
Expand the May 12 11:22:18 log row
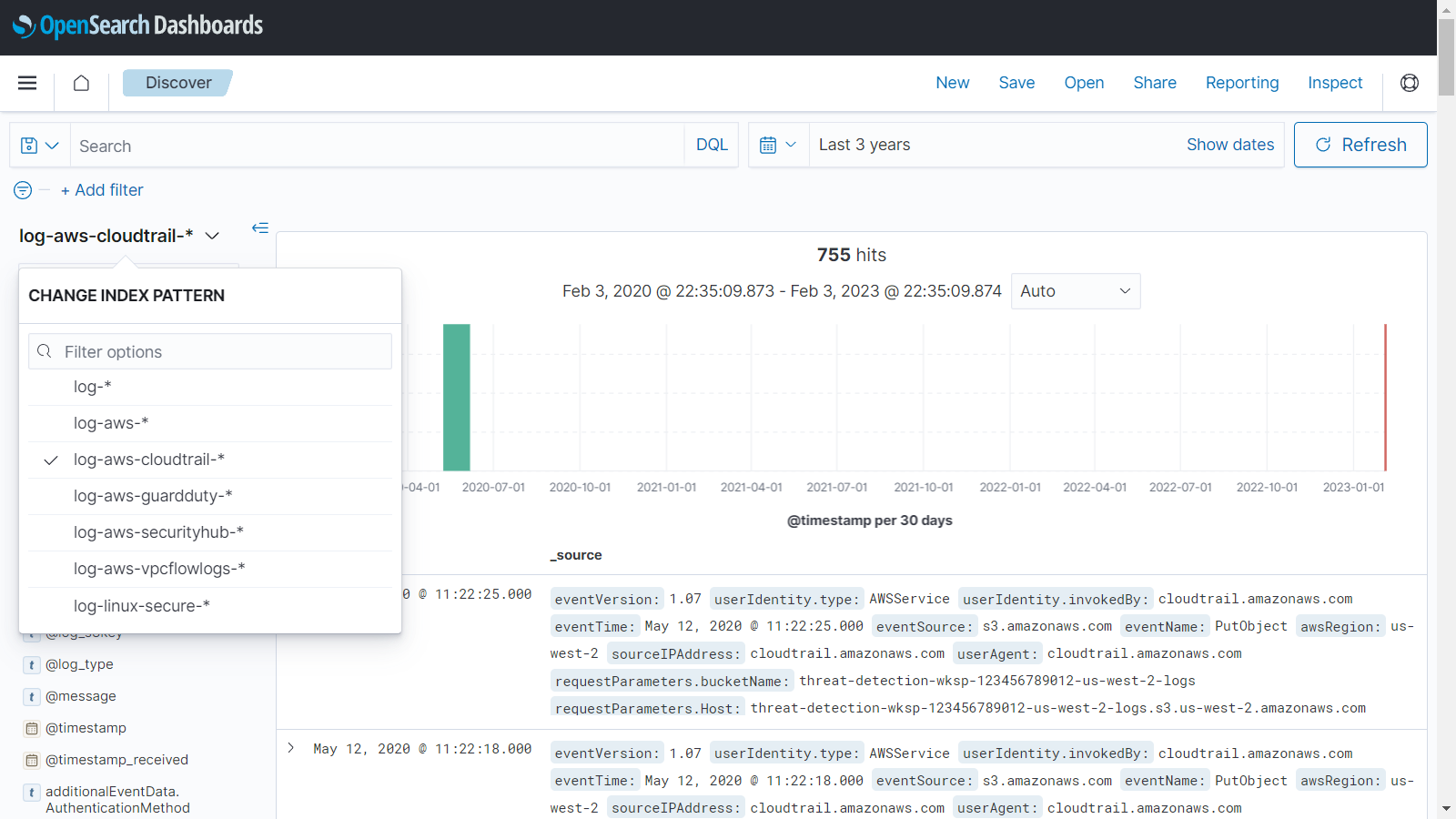(x=291, y=748)
